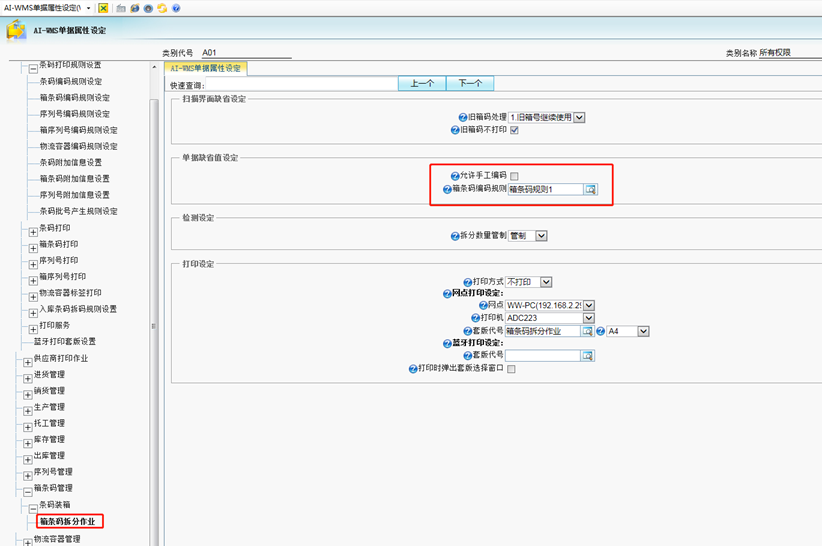Toggle 打印时弹出套版选择窗口 checkbox
The height and width of the screenshot is (550, 822).
click(x=512, y=369)
